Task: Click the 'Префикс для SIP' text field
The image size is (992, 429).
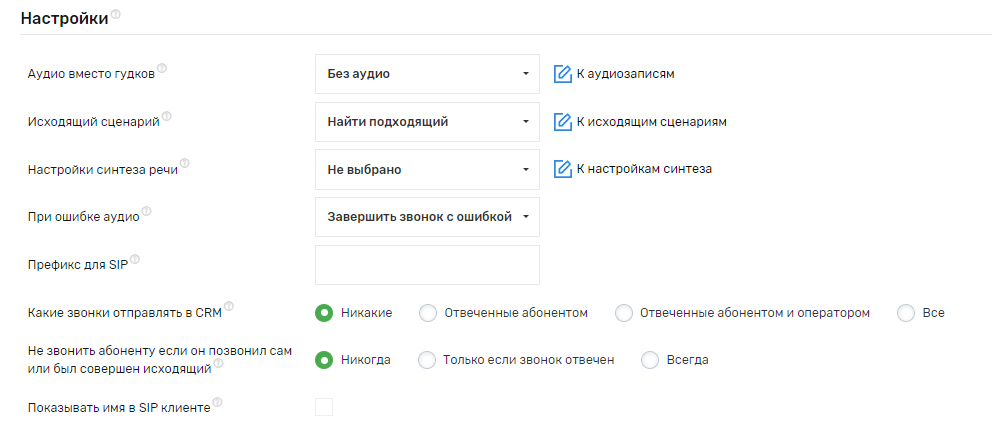Action: [x=427, y=265]
